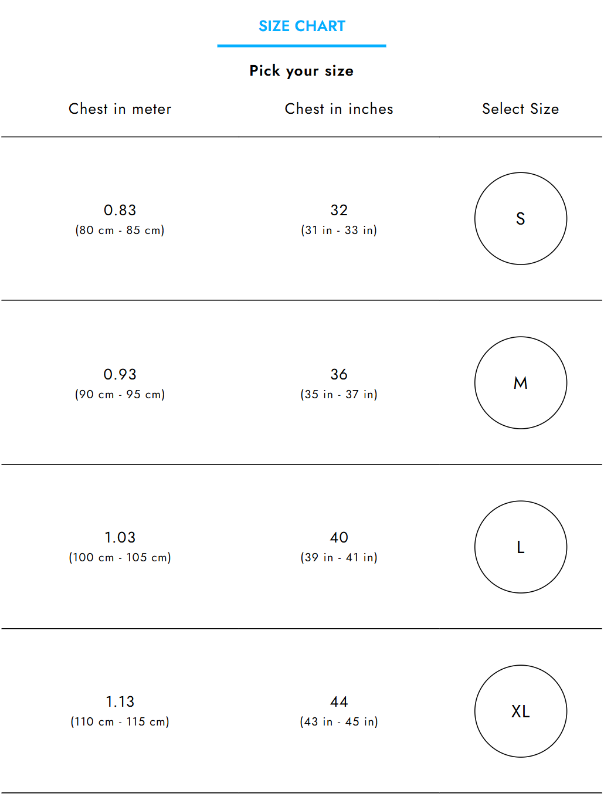Click the "80 cm - 85 cm" range text

point(120,230)
